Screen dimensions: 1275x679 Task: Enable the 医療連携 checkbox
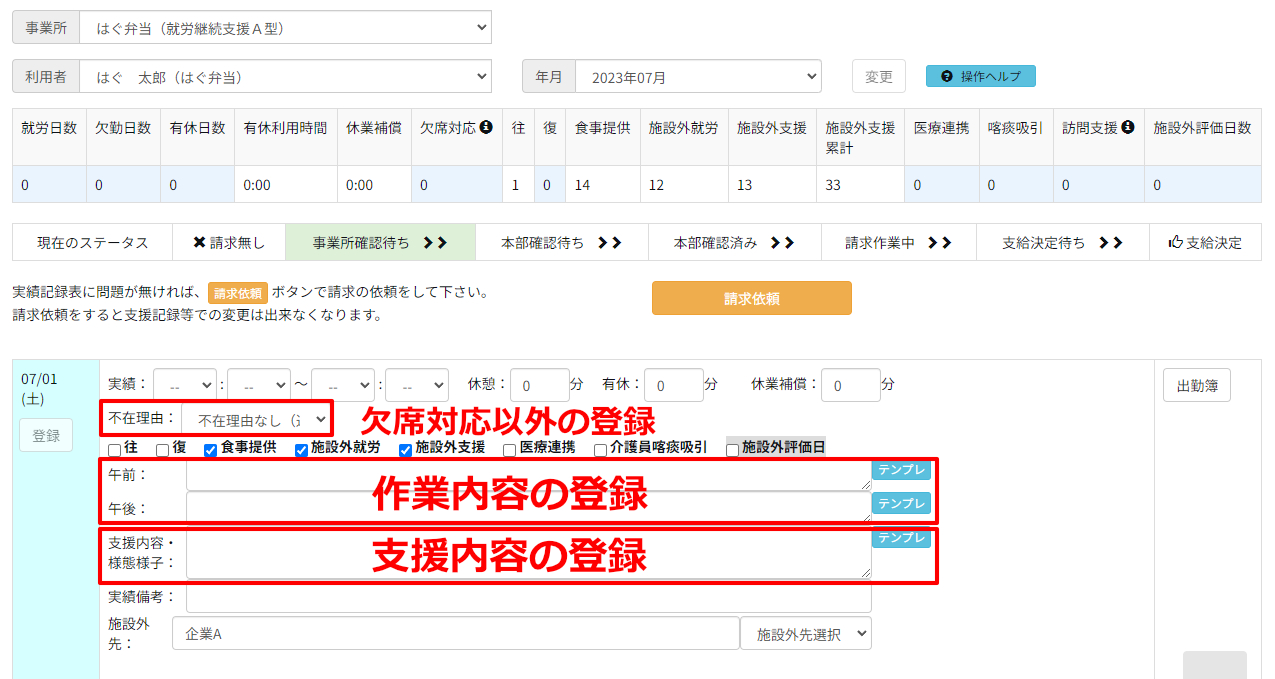click(x=510, y=450)
